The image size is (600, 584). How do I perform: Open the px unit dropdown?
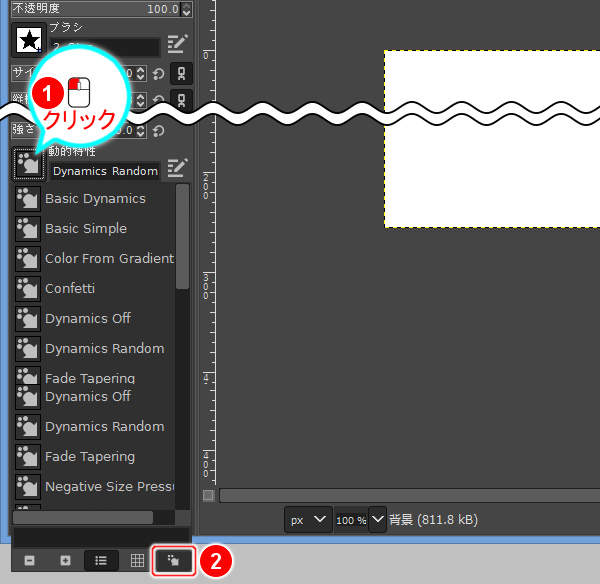(x=308, y=520)
